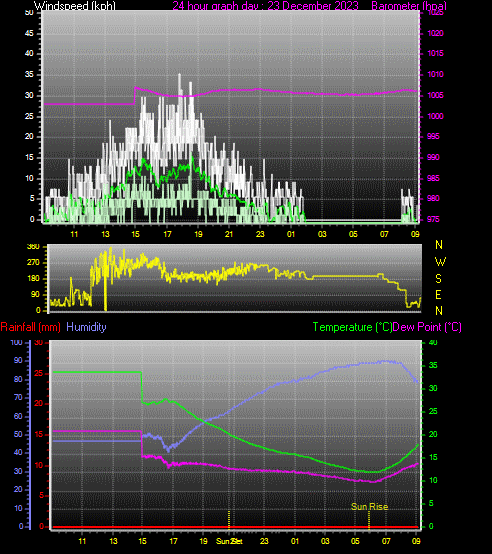This screenshot has height=554, width=492.
Task: Click the W compass label on direction graph
Action: tap(440, 262)
